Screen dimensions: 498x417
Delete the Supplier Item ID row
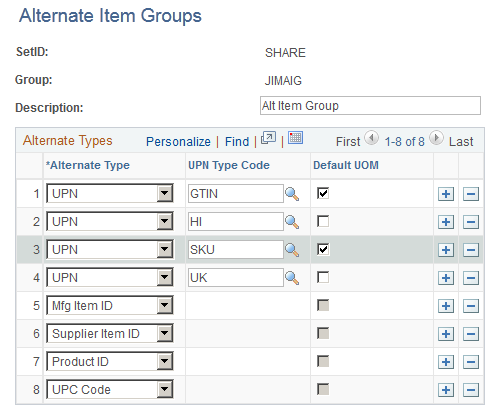pyautogui.click(x=471, y=334)
